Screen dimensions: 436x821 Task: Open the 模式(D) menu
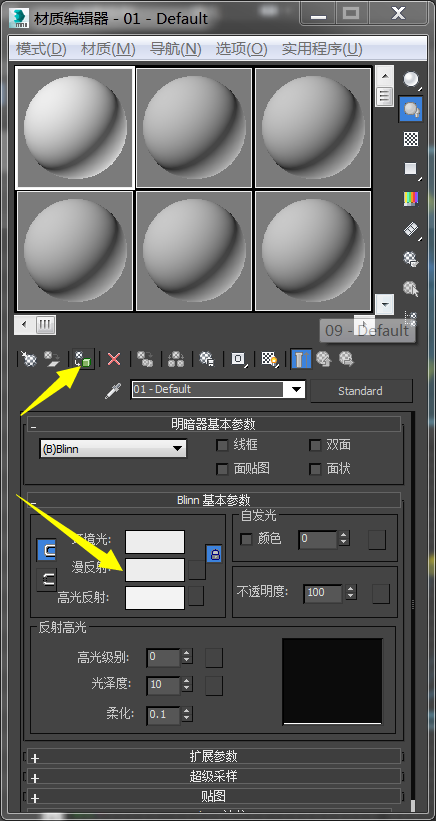(x=41, y=49)
